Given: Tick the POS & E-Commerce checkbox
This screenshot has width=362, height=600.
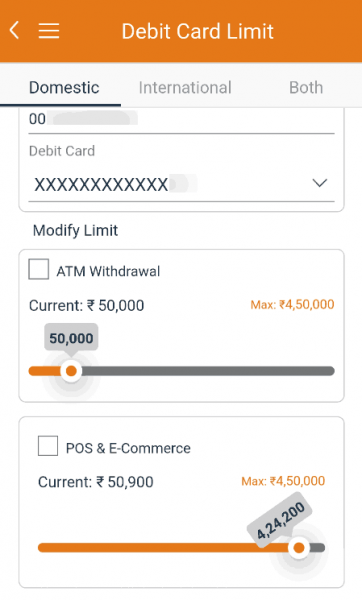Looking at the screenshot, I should (48, 445).
